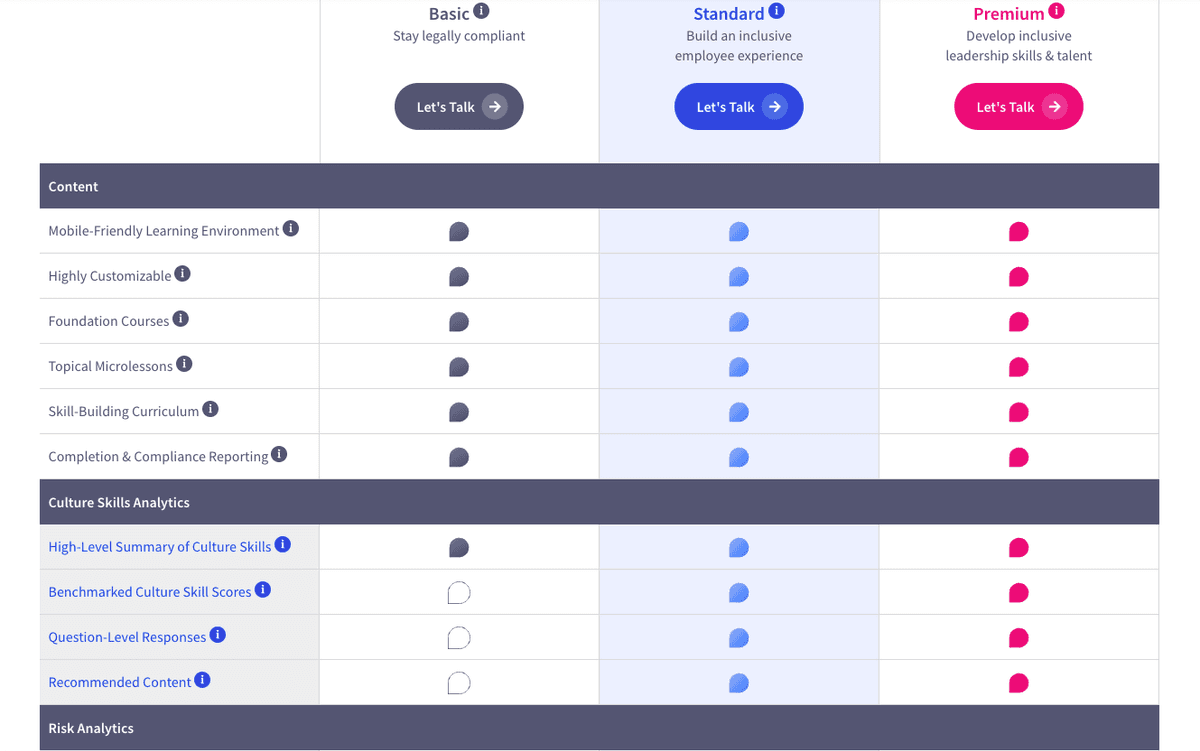Collapse the Culture Skills Analytics section

tap(117, 502)
